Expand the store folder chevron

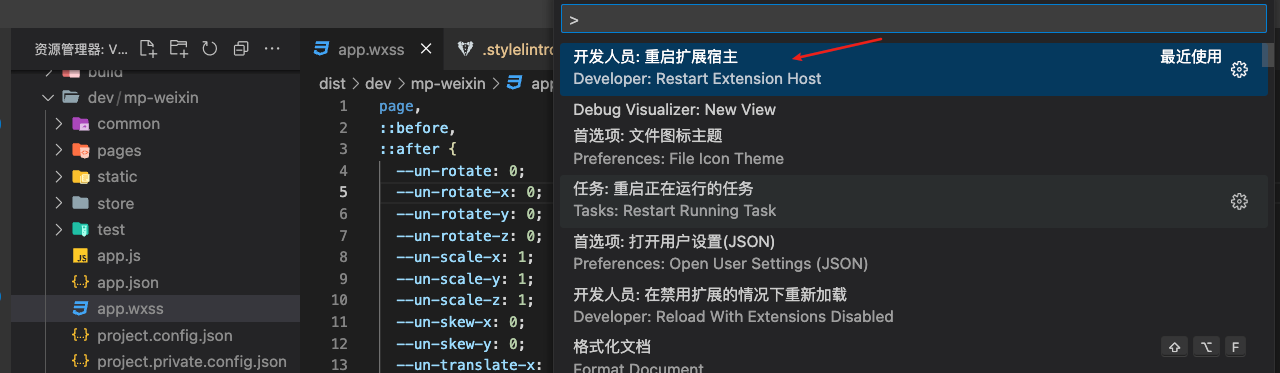click(x=59, y=203)
